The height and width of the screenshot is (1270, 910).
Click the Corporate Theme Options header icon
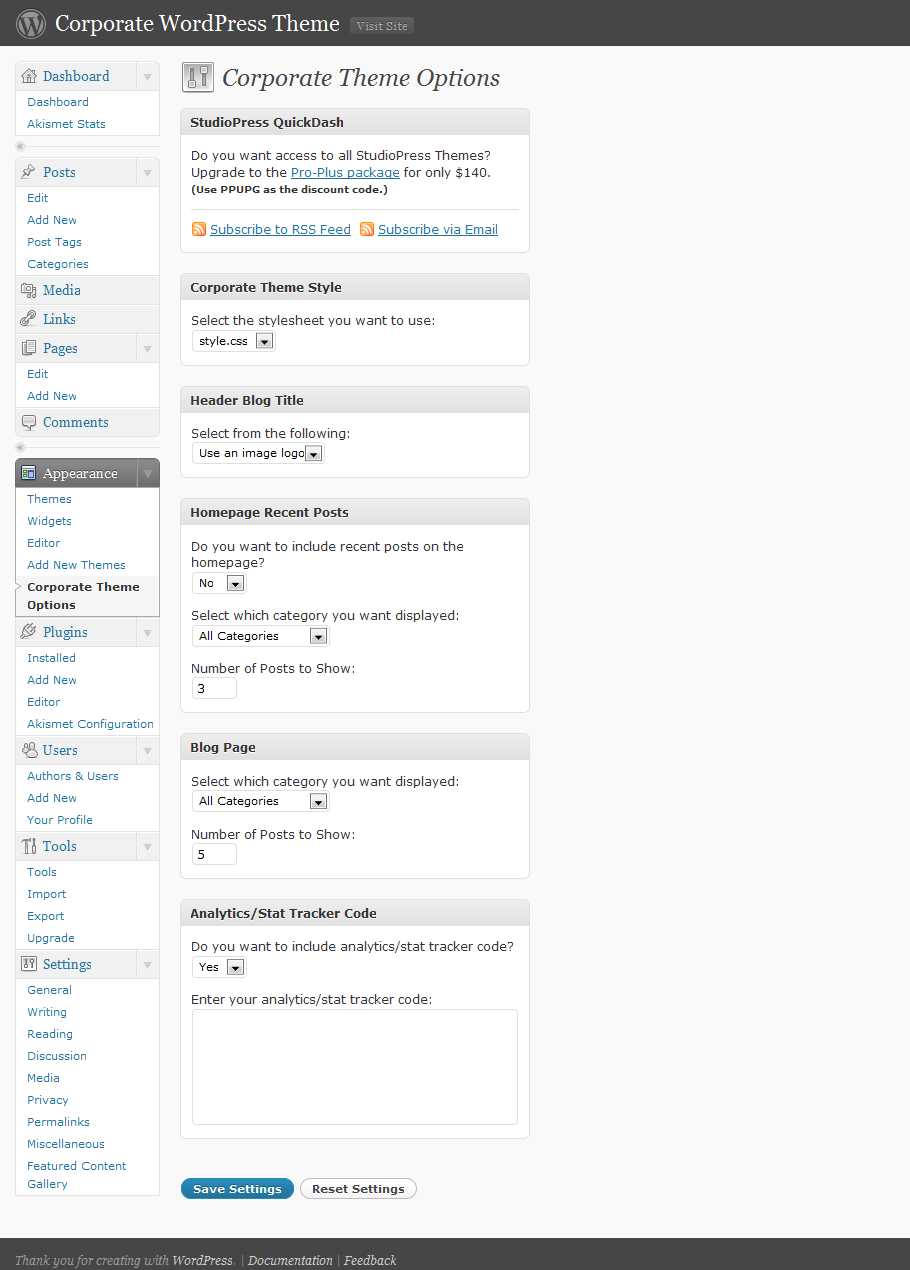click(x=198, y=77)
